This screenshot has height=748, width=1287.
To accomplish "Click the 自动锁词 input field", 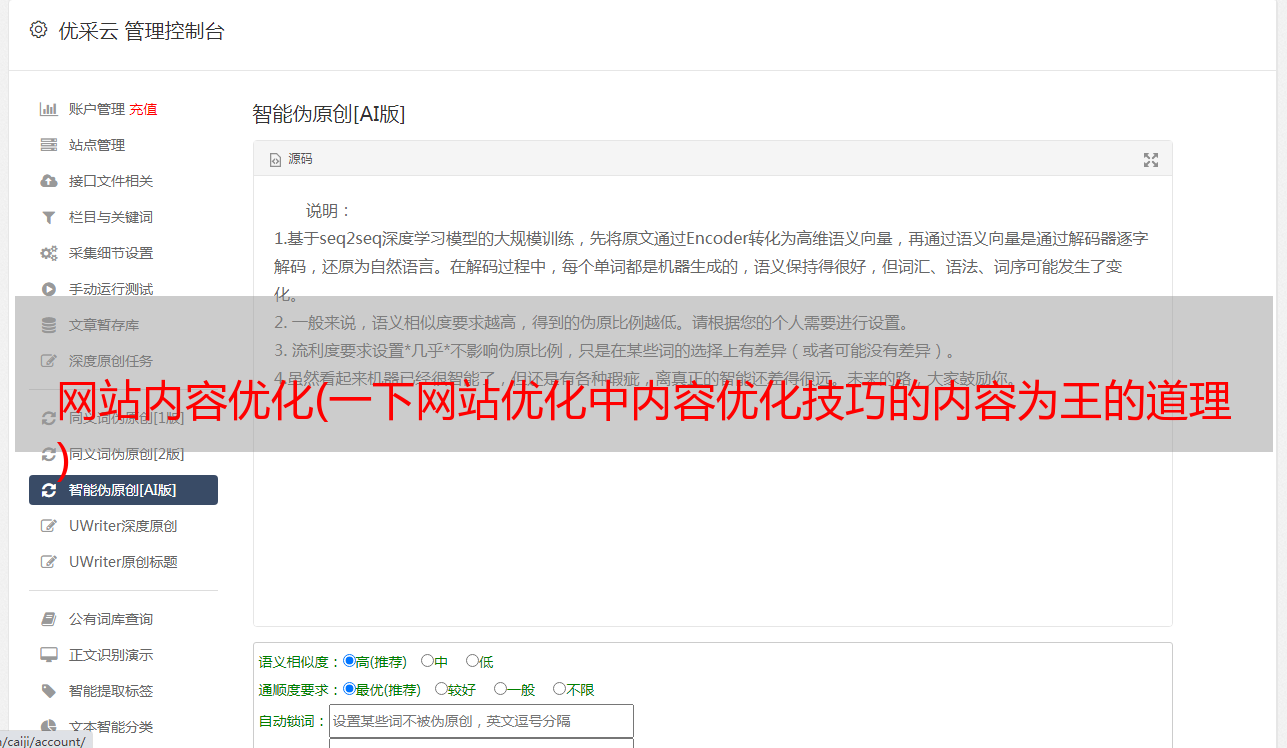I will click(x=481, y=721).
